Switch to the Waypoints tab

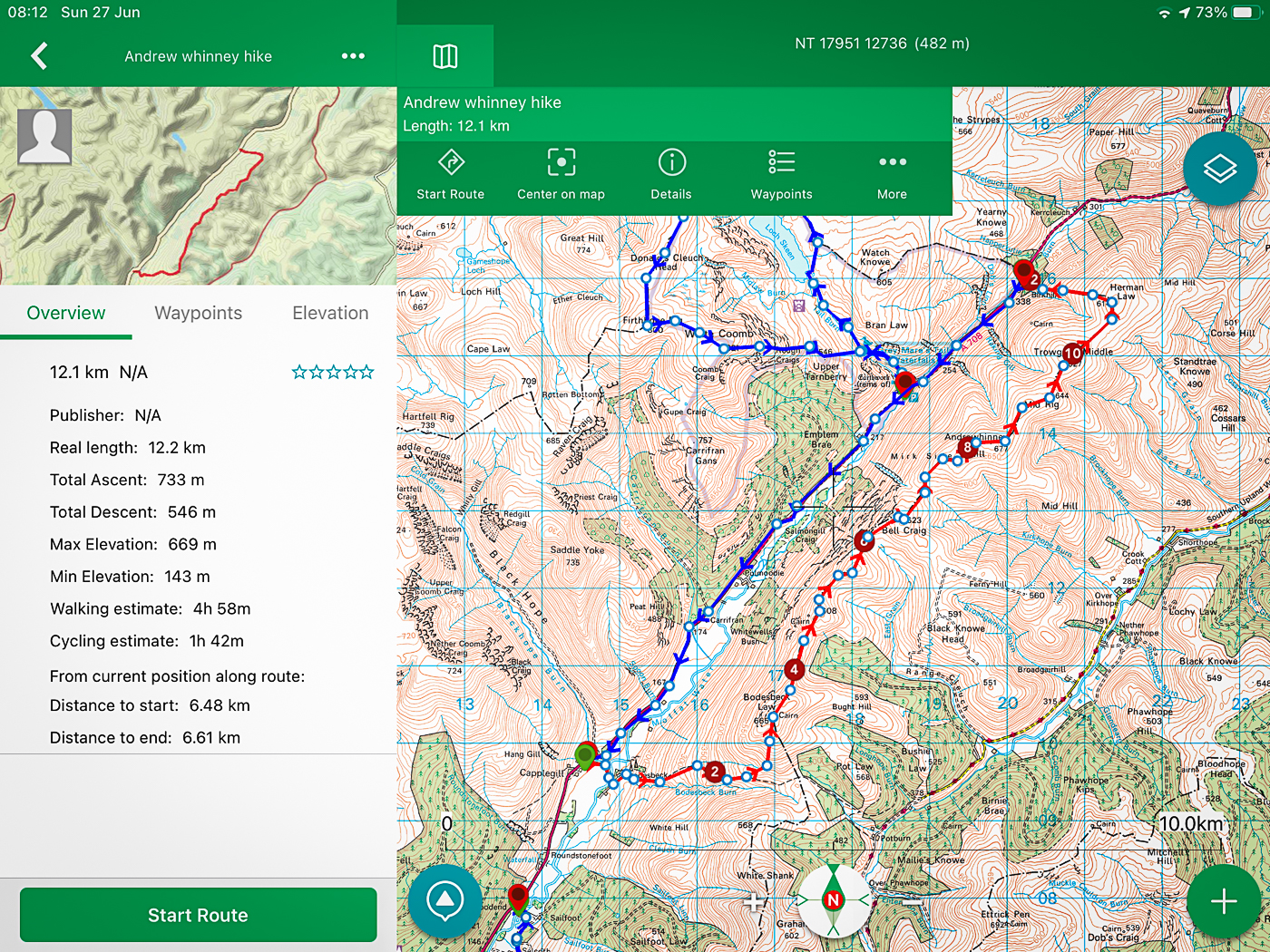pyautogui.click(x=199, y=313)
